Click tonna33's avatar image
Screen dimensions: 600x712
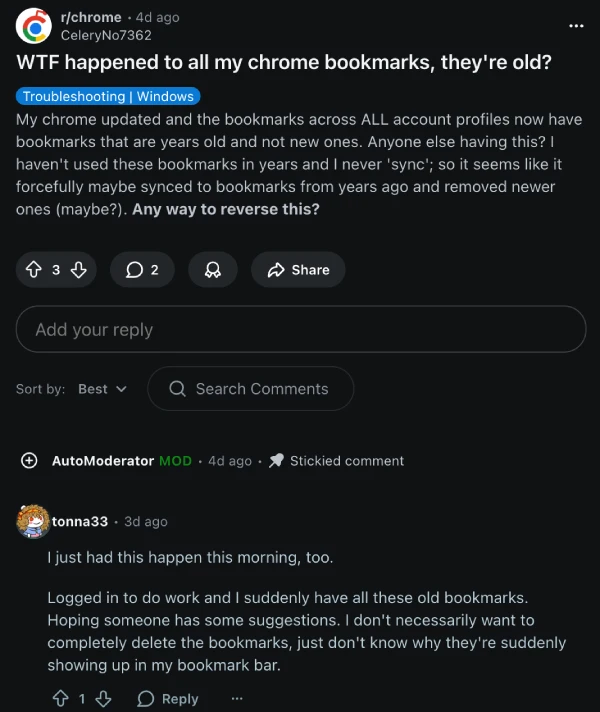[x=33, y=522]
